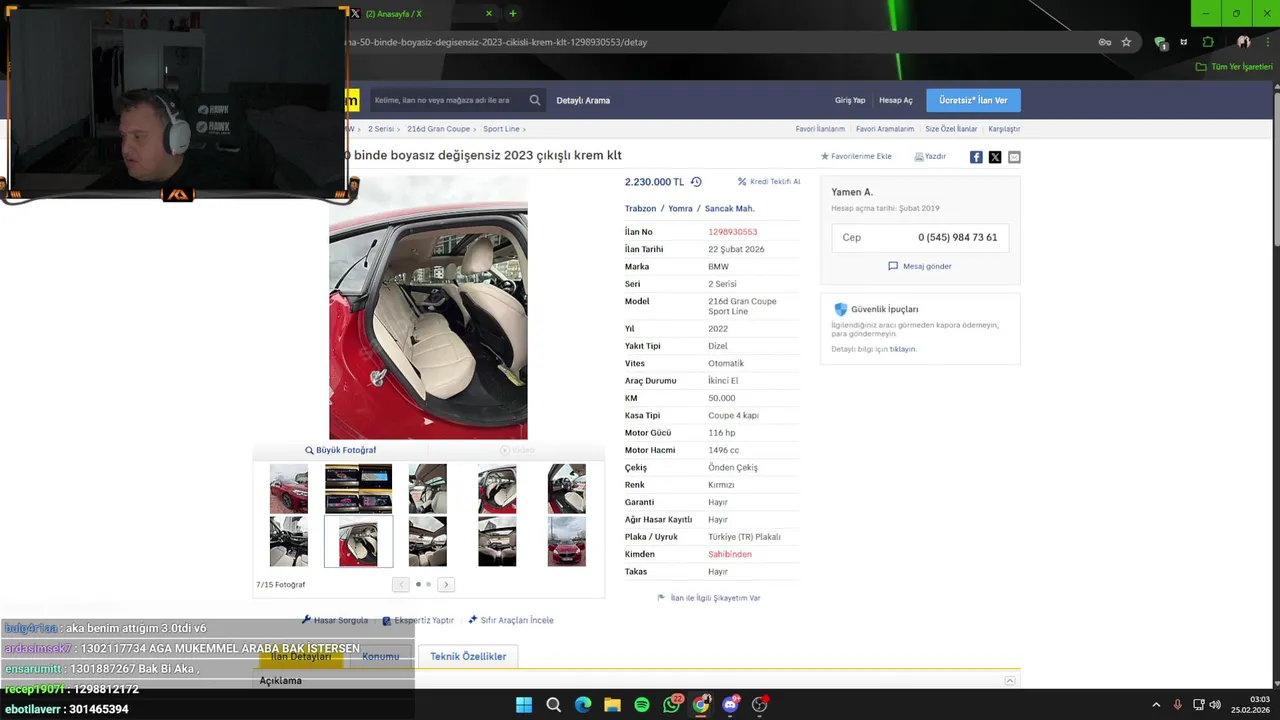Print the listing with Yazdır

tap(930, 157)
